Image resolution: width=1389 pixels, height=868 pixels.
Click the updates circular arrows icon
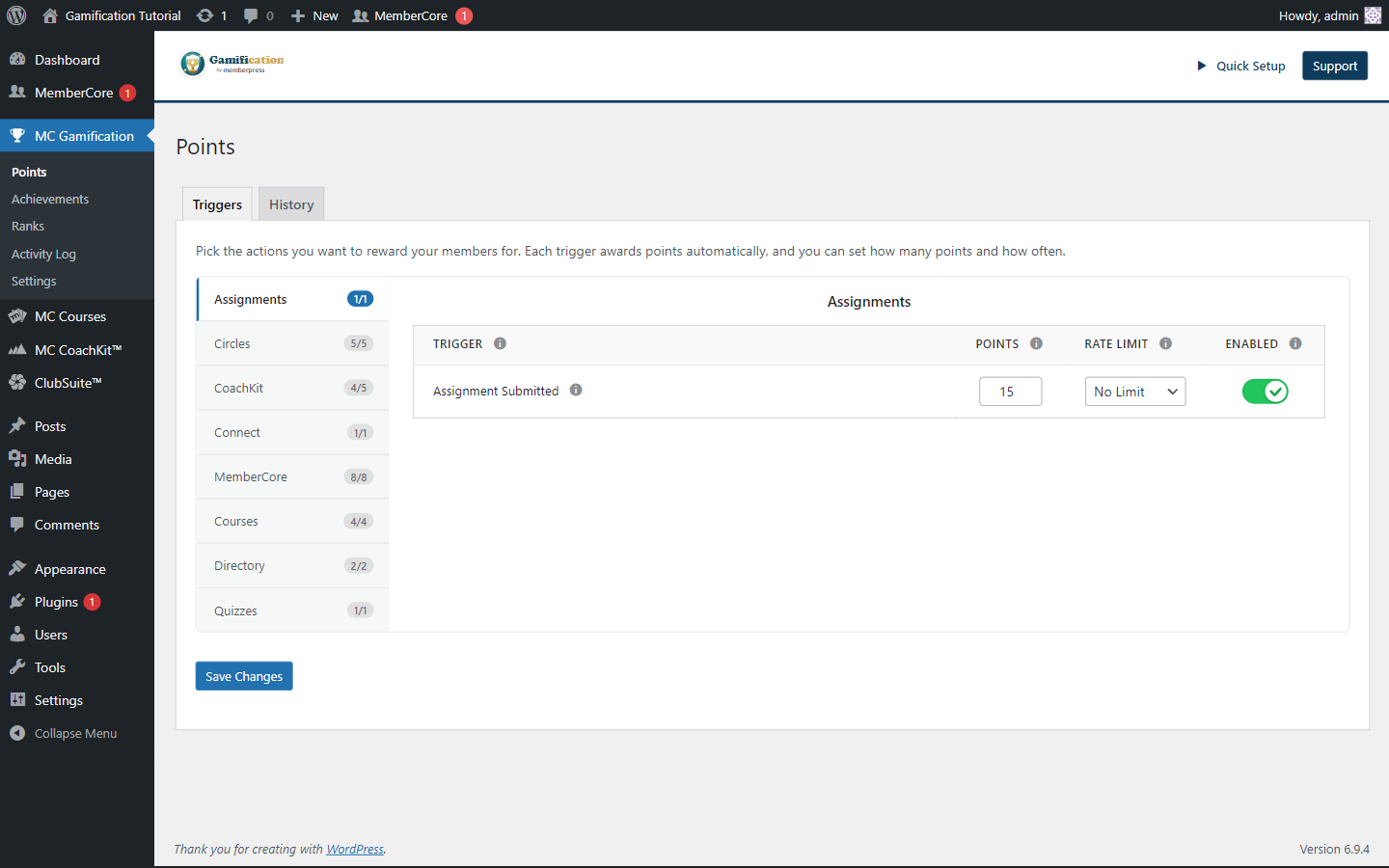click(x=204, y=15)
